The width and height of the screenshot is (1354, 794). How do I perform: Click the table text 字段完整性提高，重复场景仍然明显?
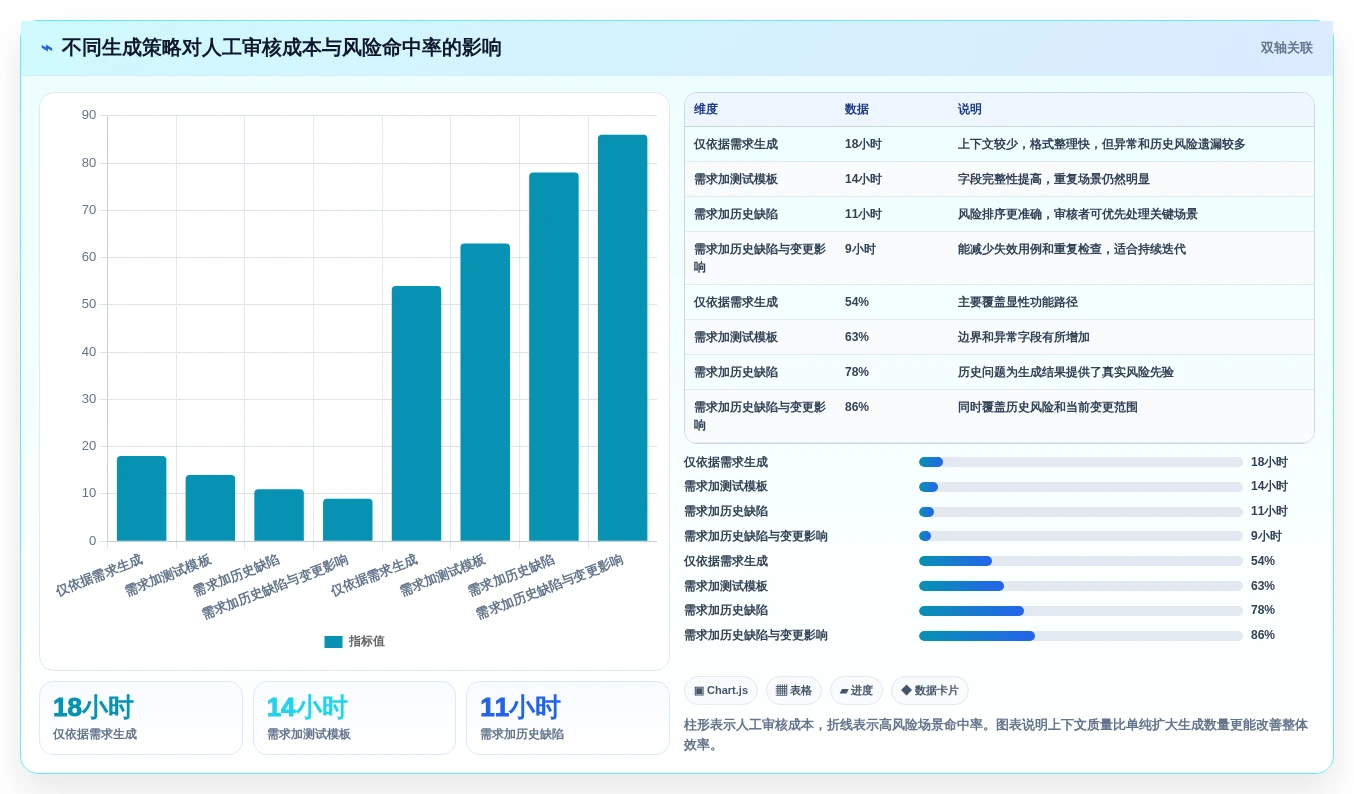[1054, 179]
